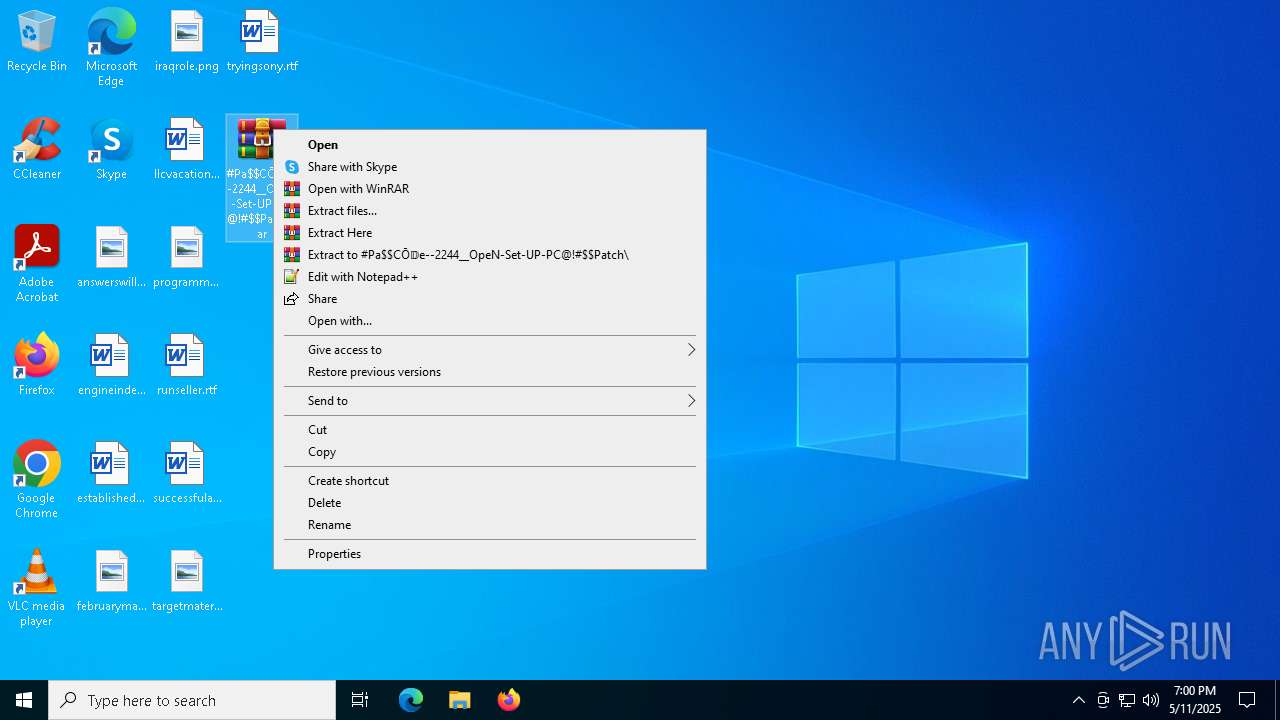
Task: Choose Restore previous versions
Action: [x=490, y=372]
